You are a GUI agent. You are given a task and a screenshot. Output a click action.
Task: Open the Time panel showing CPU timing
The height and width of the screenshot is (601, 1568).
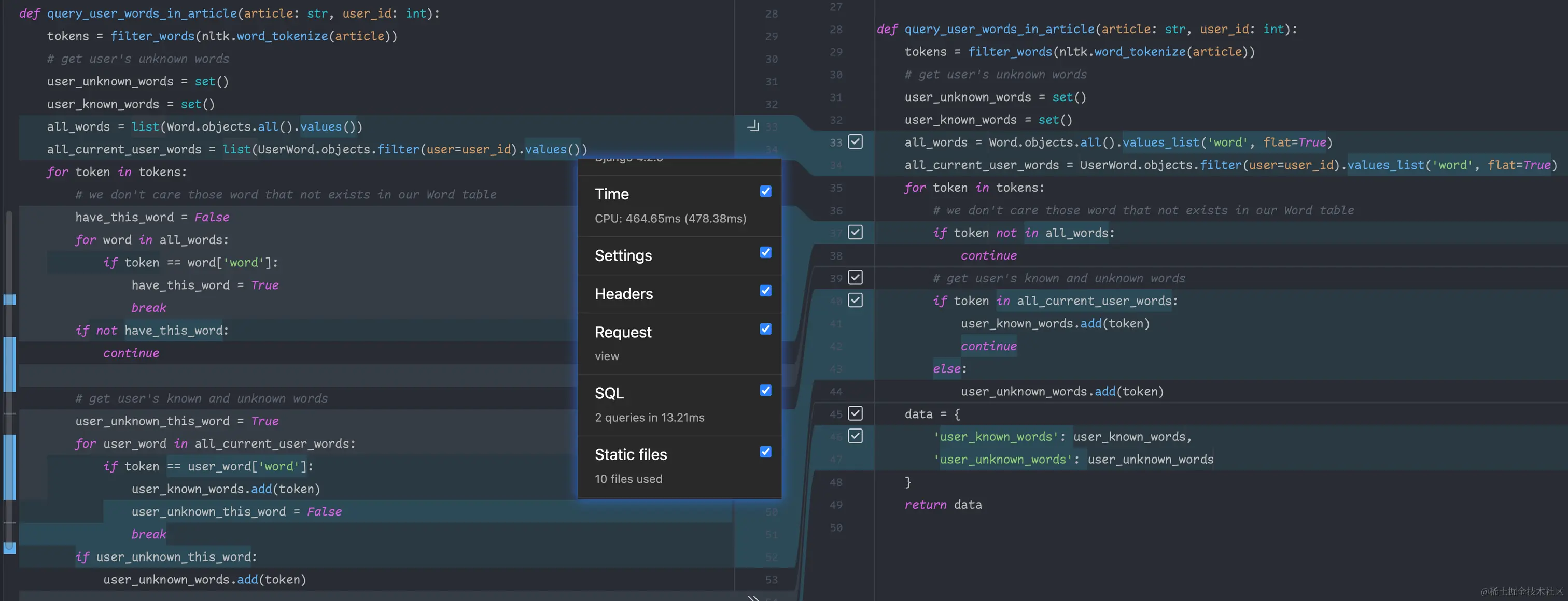[x=612, y=194]
